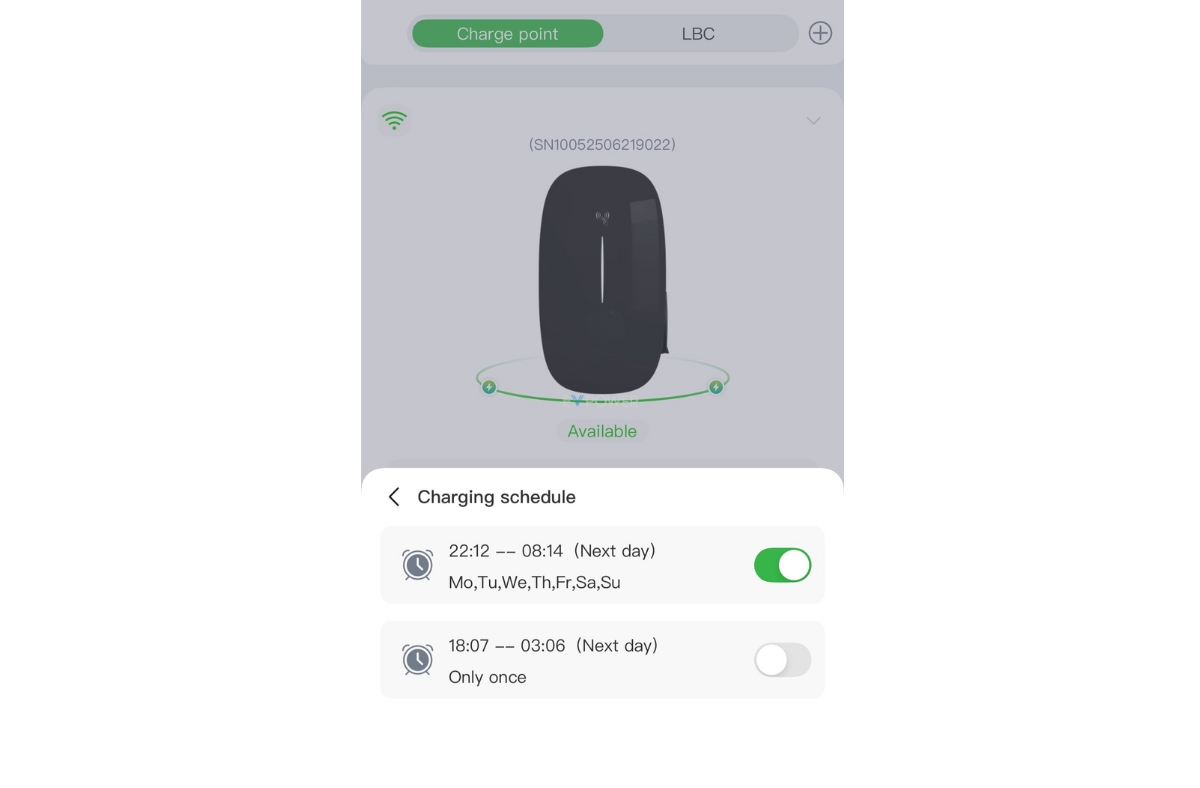Tap the serial number SN10052506219022
This screenshot has height=788, width=1200.
602,145
